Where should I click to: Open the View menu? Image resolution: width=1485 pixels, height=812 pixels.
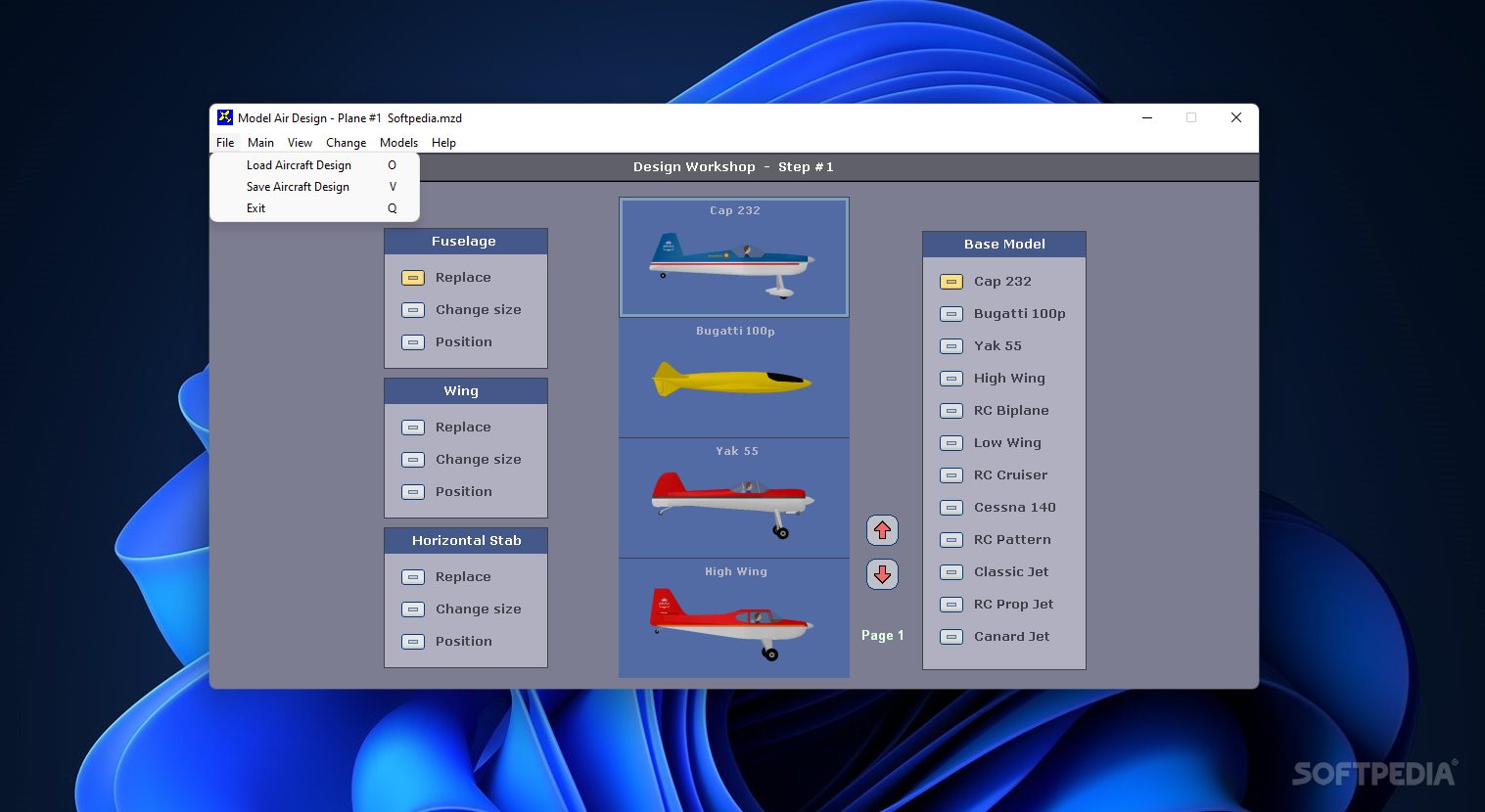(300, 143)
